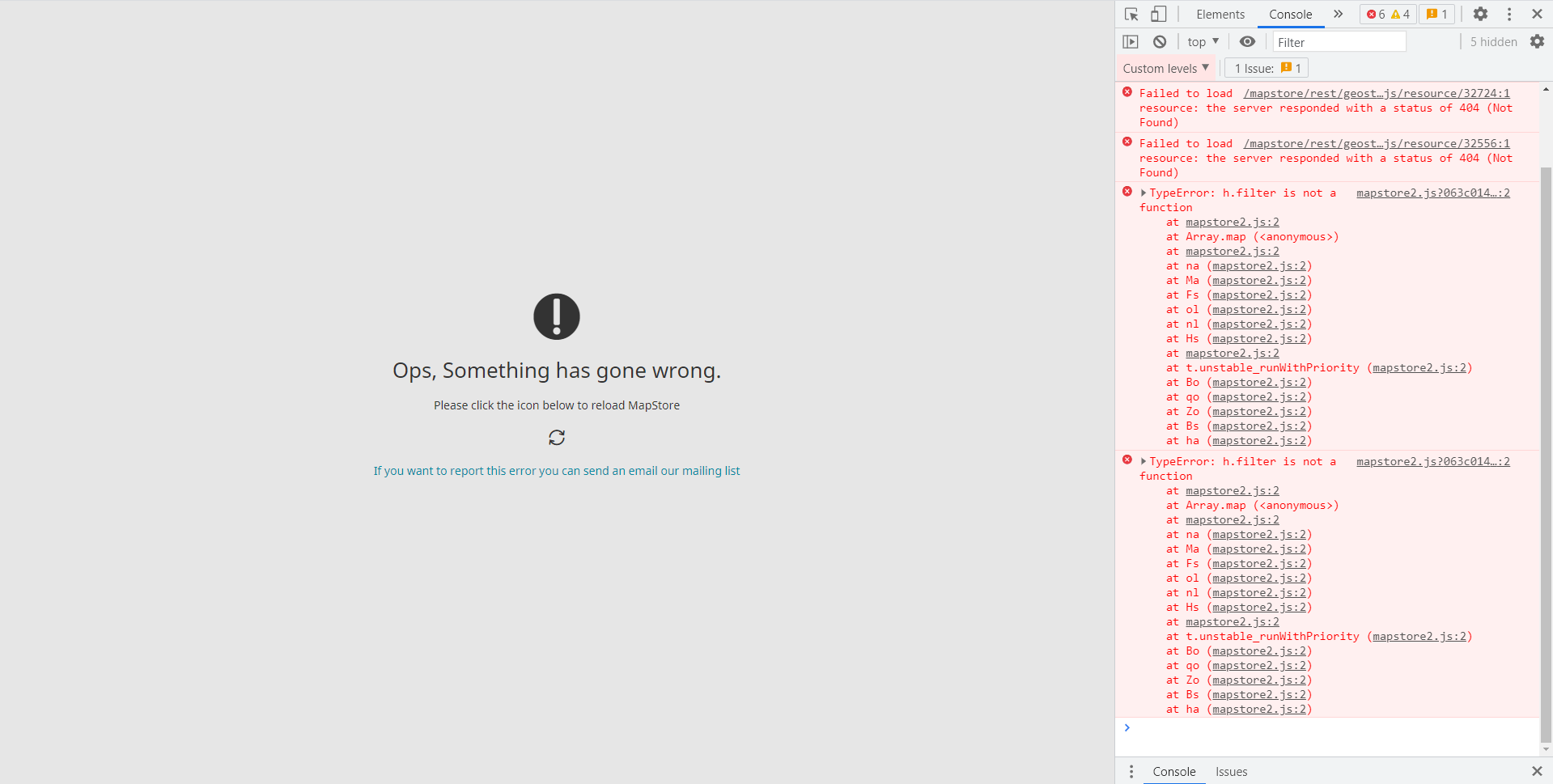Select the drawer Console tab
This screenshot has width=1553, height=784.
coord(1174,772)
